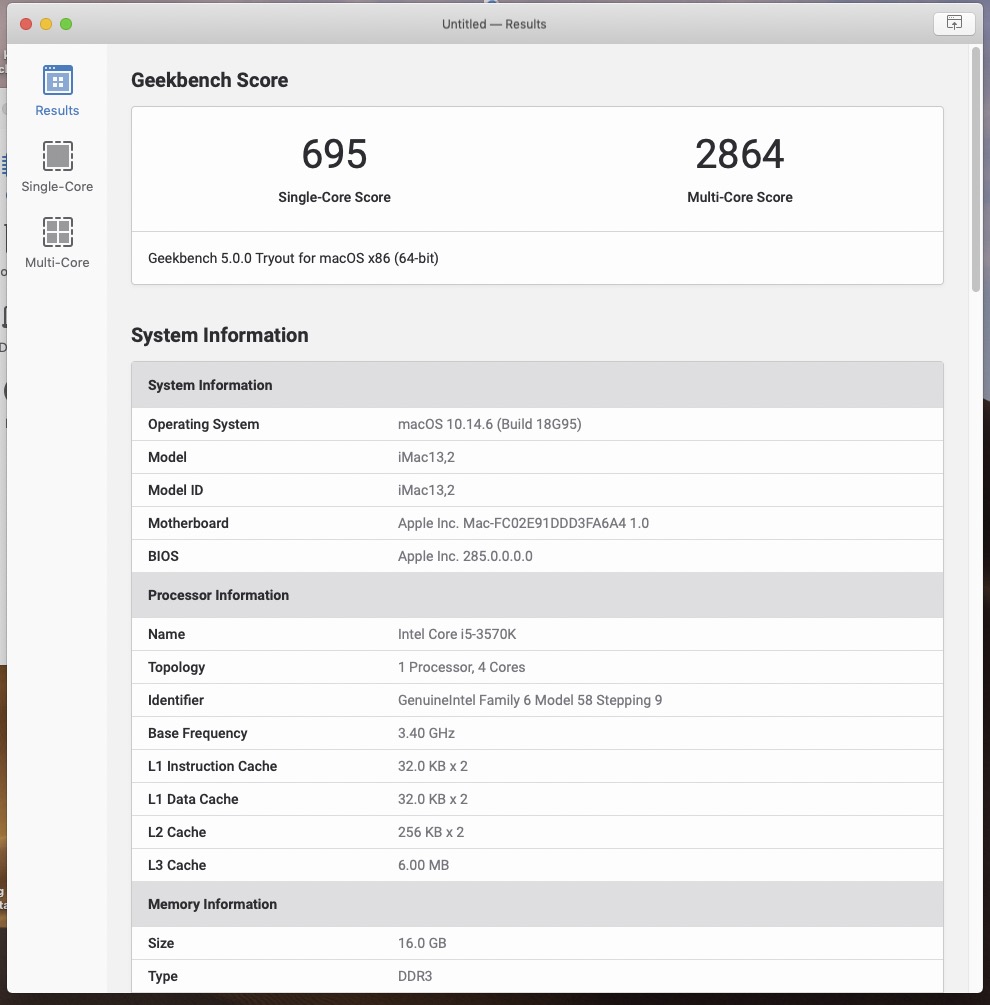Click the System Information page heading

pos(220,335)
